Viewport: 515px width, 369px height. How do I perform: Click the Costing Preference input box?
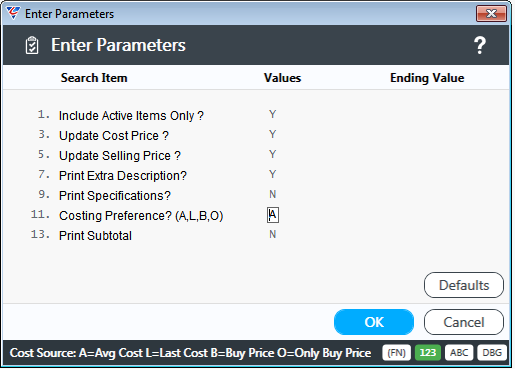pos(273,215)
